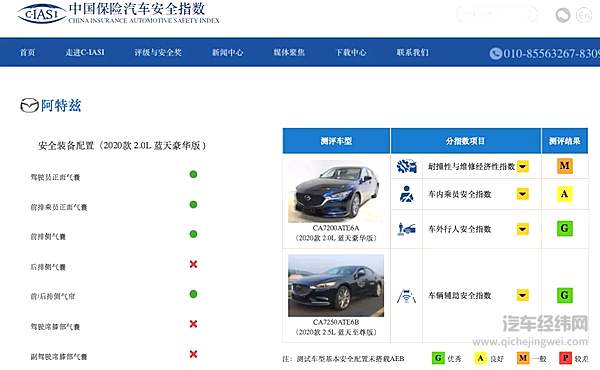Click the phone icon next to 010-85563267
600x370 pixels.
496,54
